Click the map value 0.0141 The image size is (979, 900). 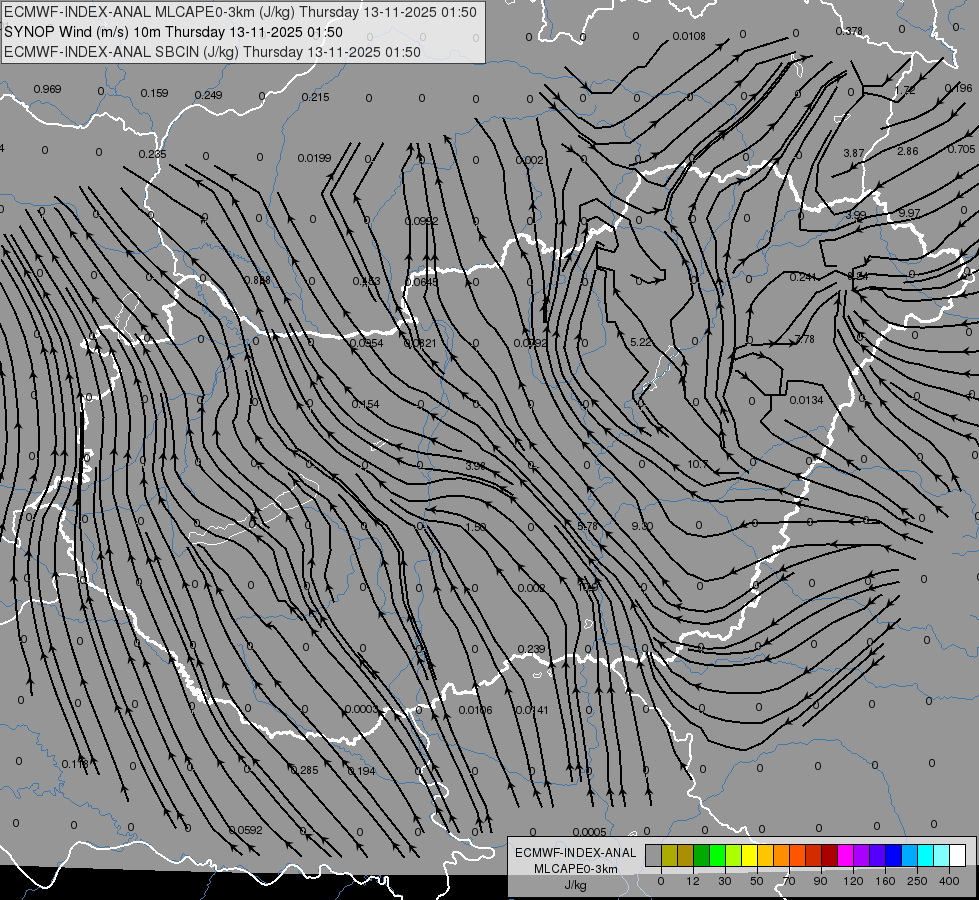point(531,710)
